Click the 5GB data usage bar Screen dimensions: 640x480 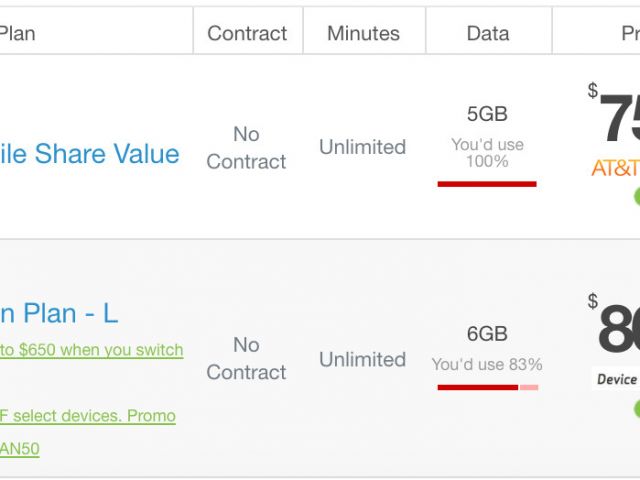(x=487, y=184)
